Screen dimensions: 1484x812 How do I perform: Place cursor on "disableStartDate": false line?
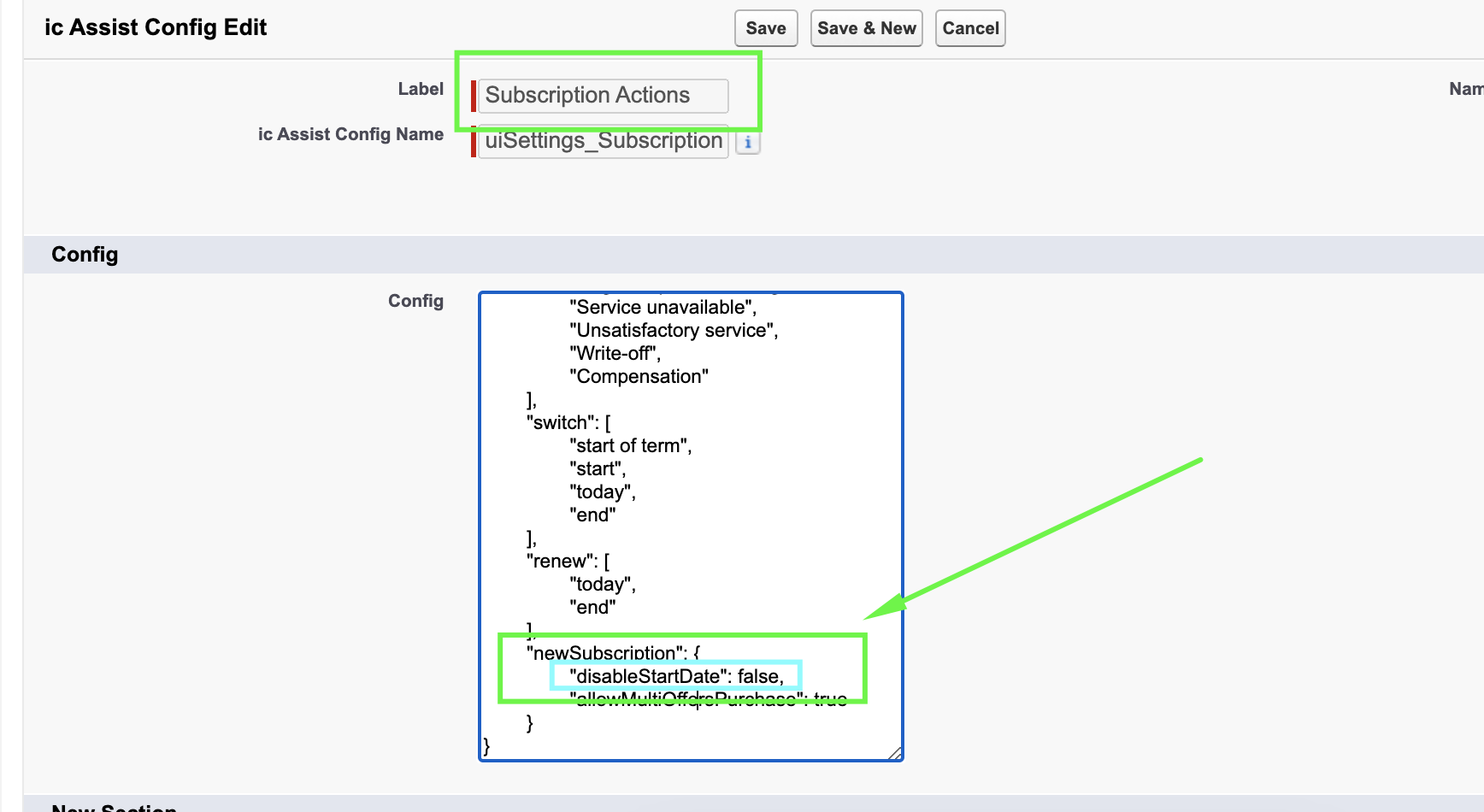(675, 676)
